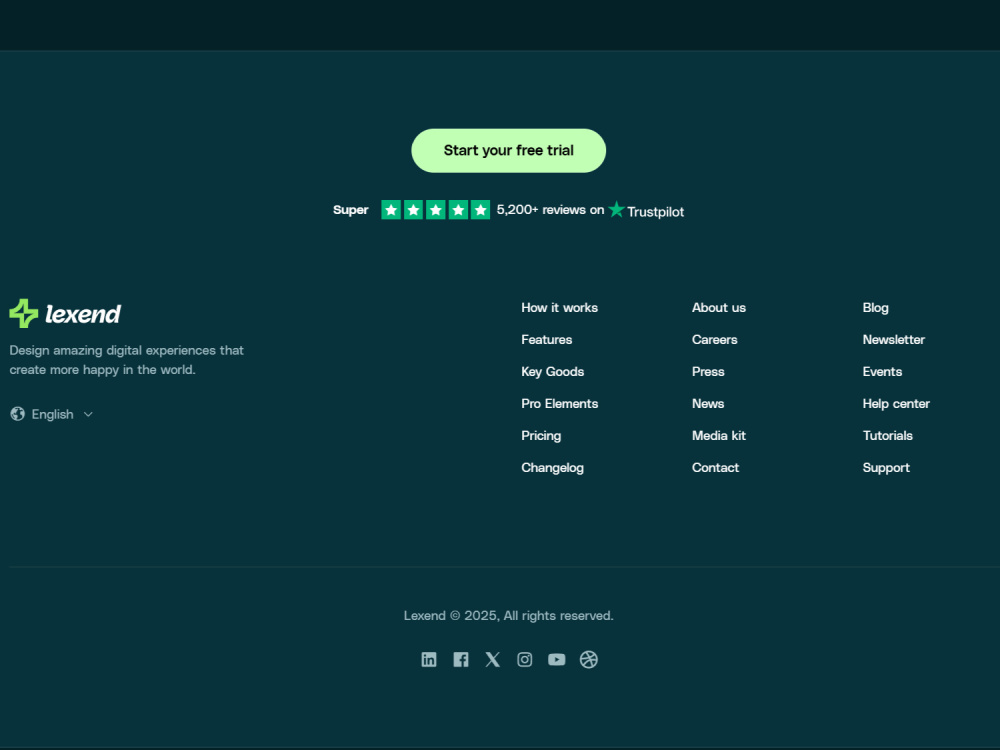The image size is (1000, 750).
Task: Download via Media kit link
Action: [719, 436]
